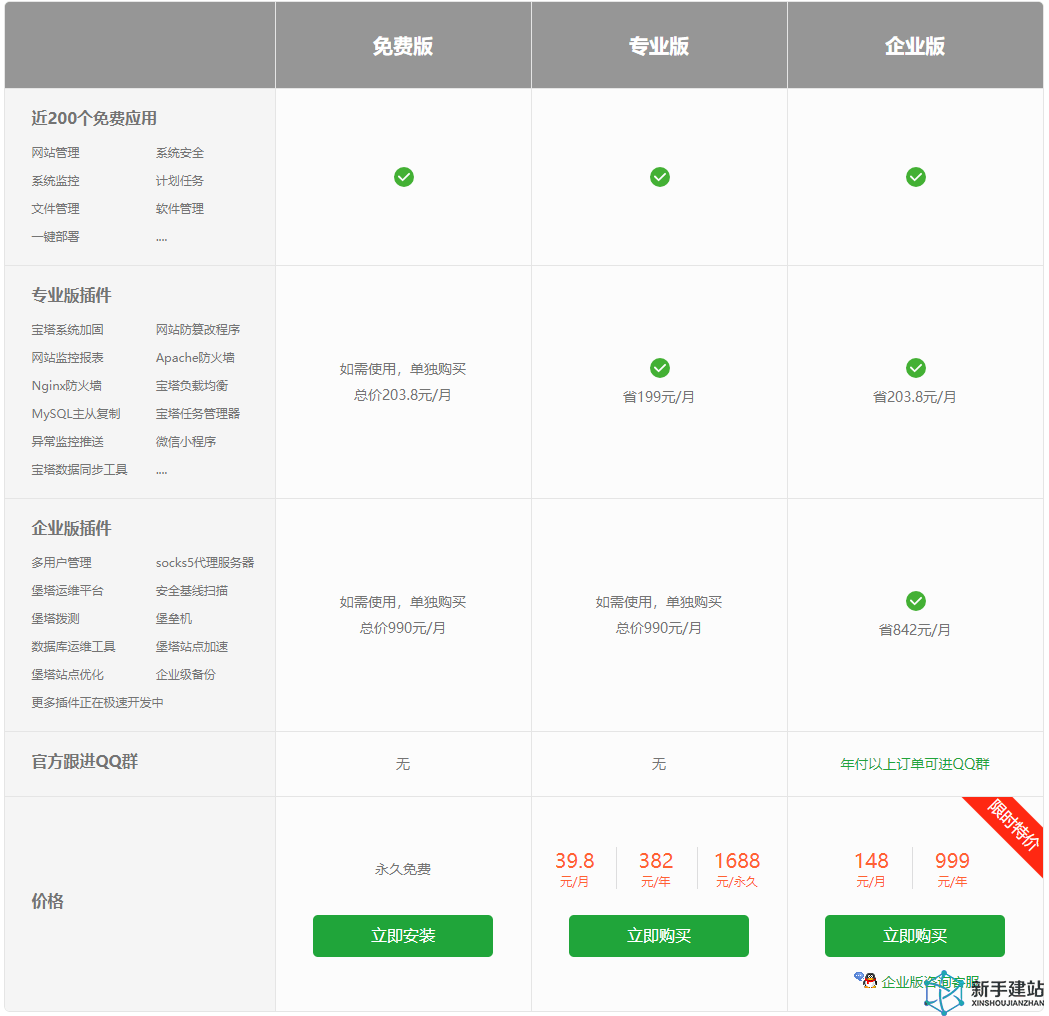This screenshot has height=1016, width=1049.
Task: Open the 企业版咨询客服 link
Action: (x=930, y=982)
